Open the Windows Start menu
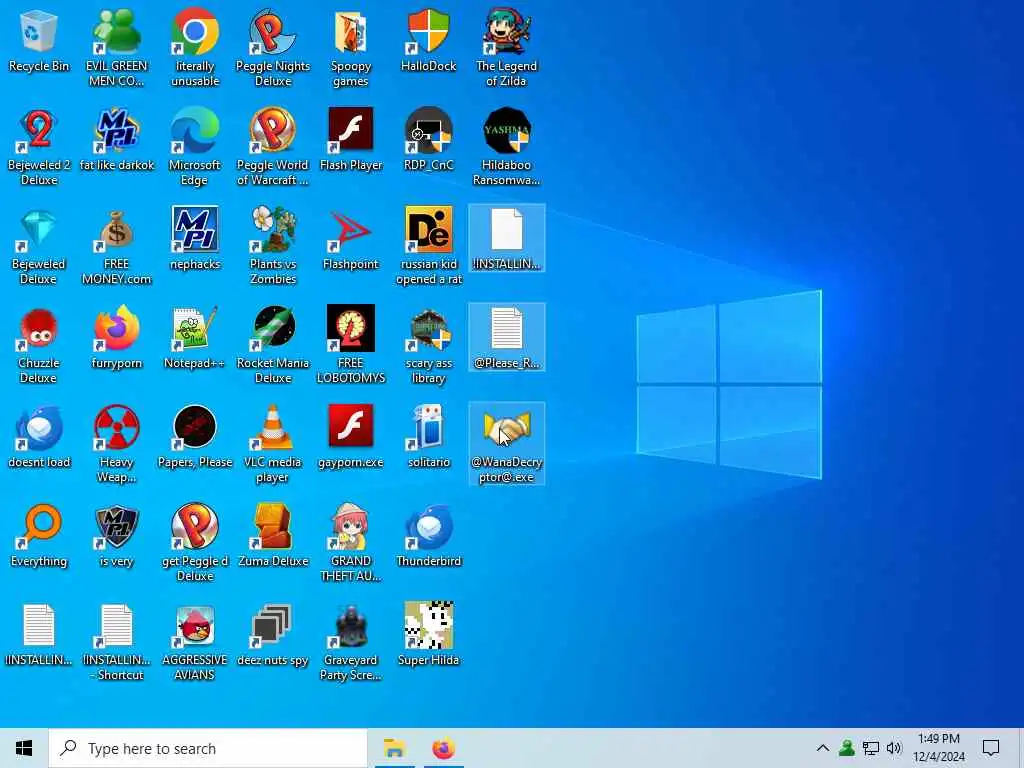Viewport: 1024px width, 768px height. [x=24, y=748]
